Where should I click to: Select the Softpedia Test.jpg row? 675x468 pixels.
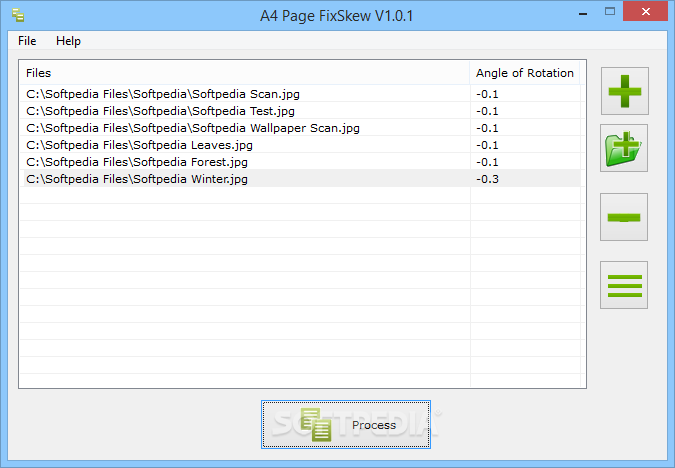click(x=300, y=111)
